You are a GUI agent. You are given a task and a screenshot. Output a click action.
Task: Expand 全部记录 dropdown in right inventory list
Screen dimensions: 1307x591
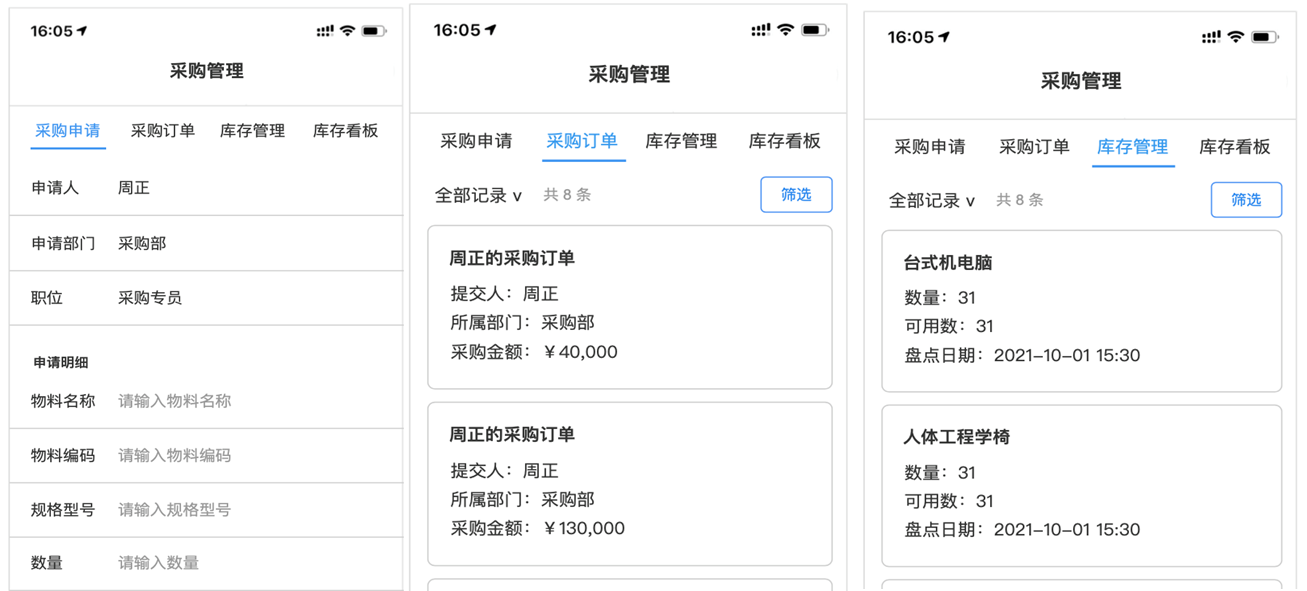tap(932, 201)
